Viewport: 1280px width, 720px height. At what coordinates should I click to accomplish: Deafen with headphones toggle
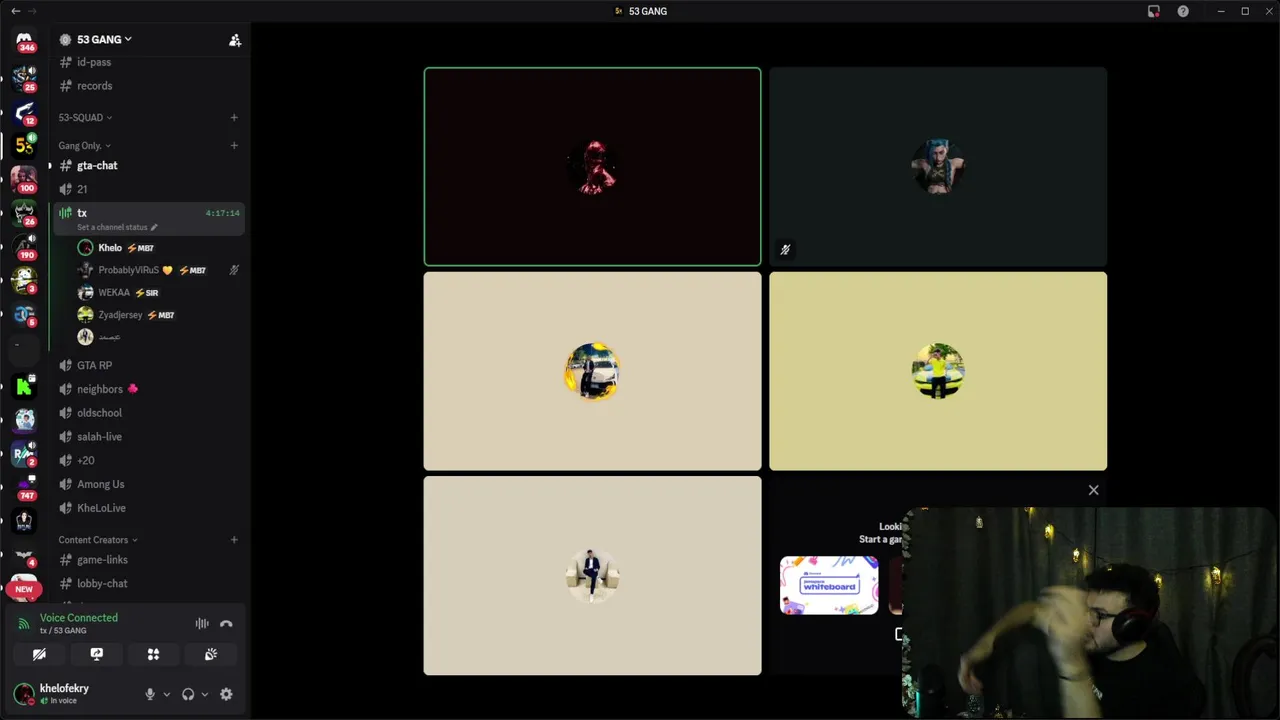(188, 694)
